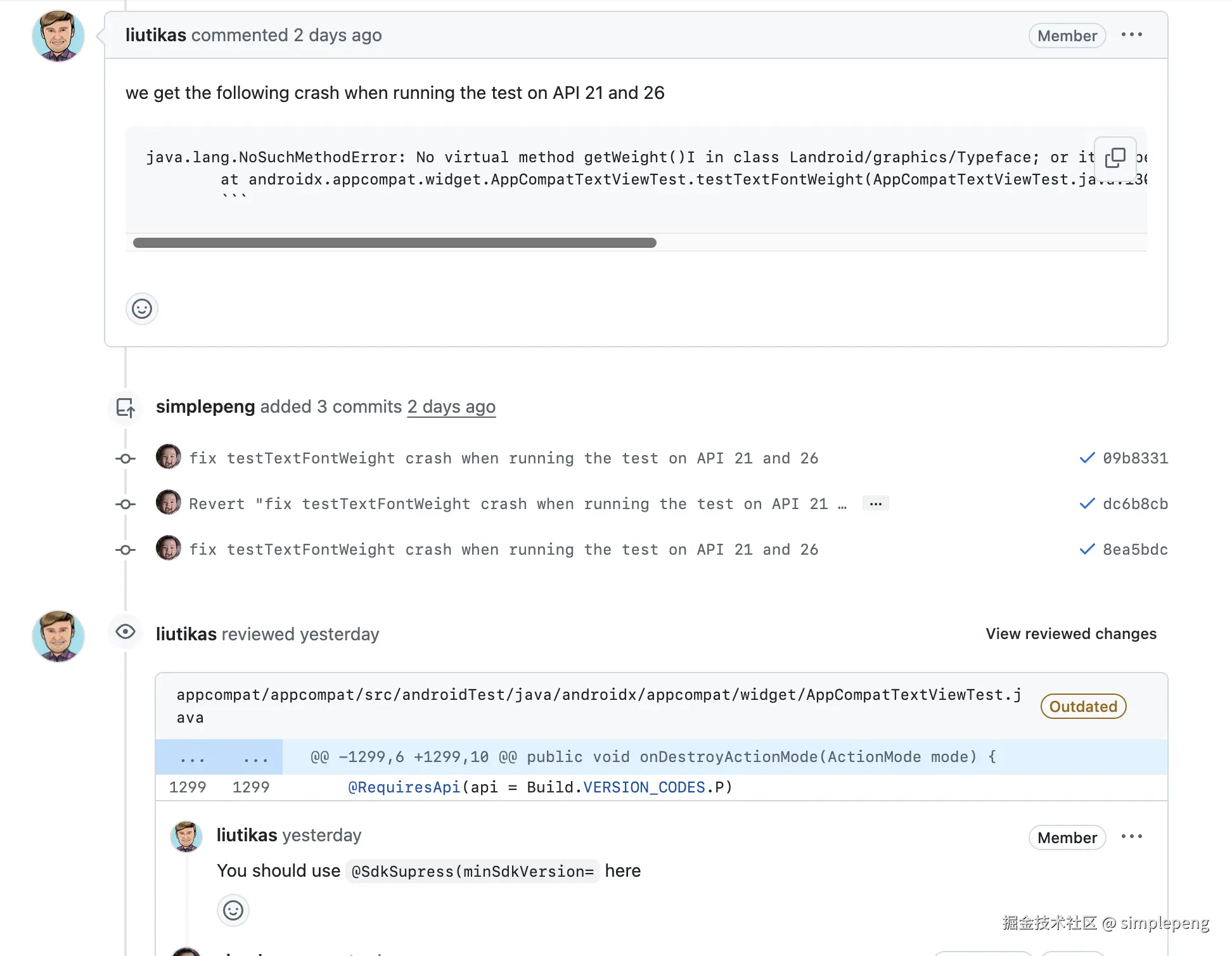Click the '2 days ago' commits timestamp
Viewport: 1232px width, 956px height.
point(451,406)
